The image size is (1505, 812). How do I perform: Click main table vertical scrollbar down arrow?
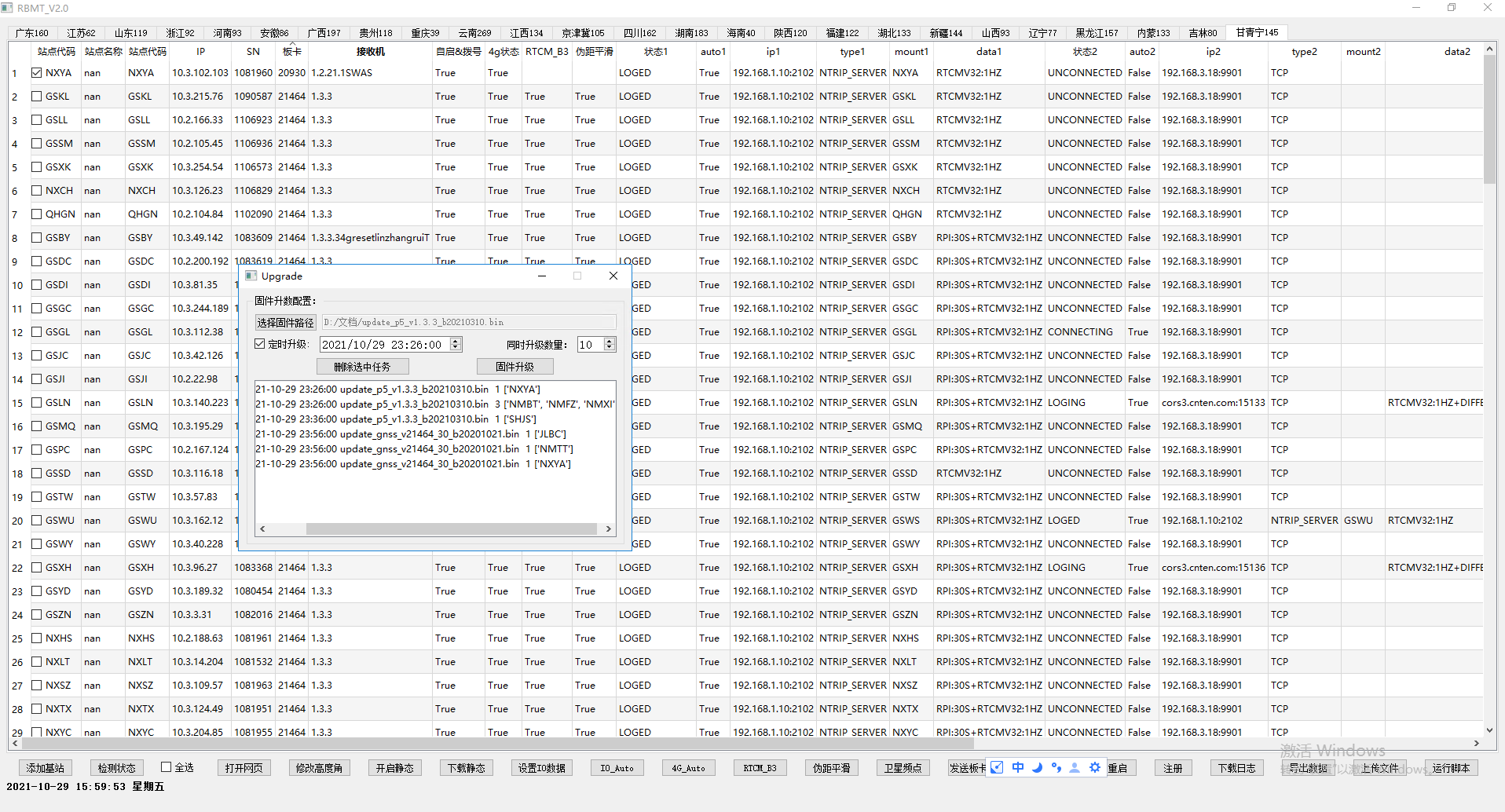[x=1489, y=730]
